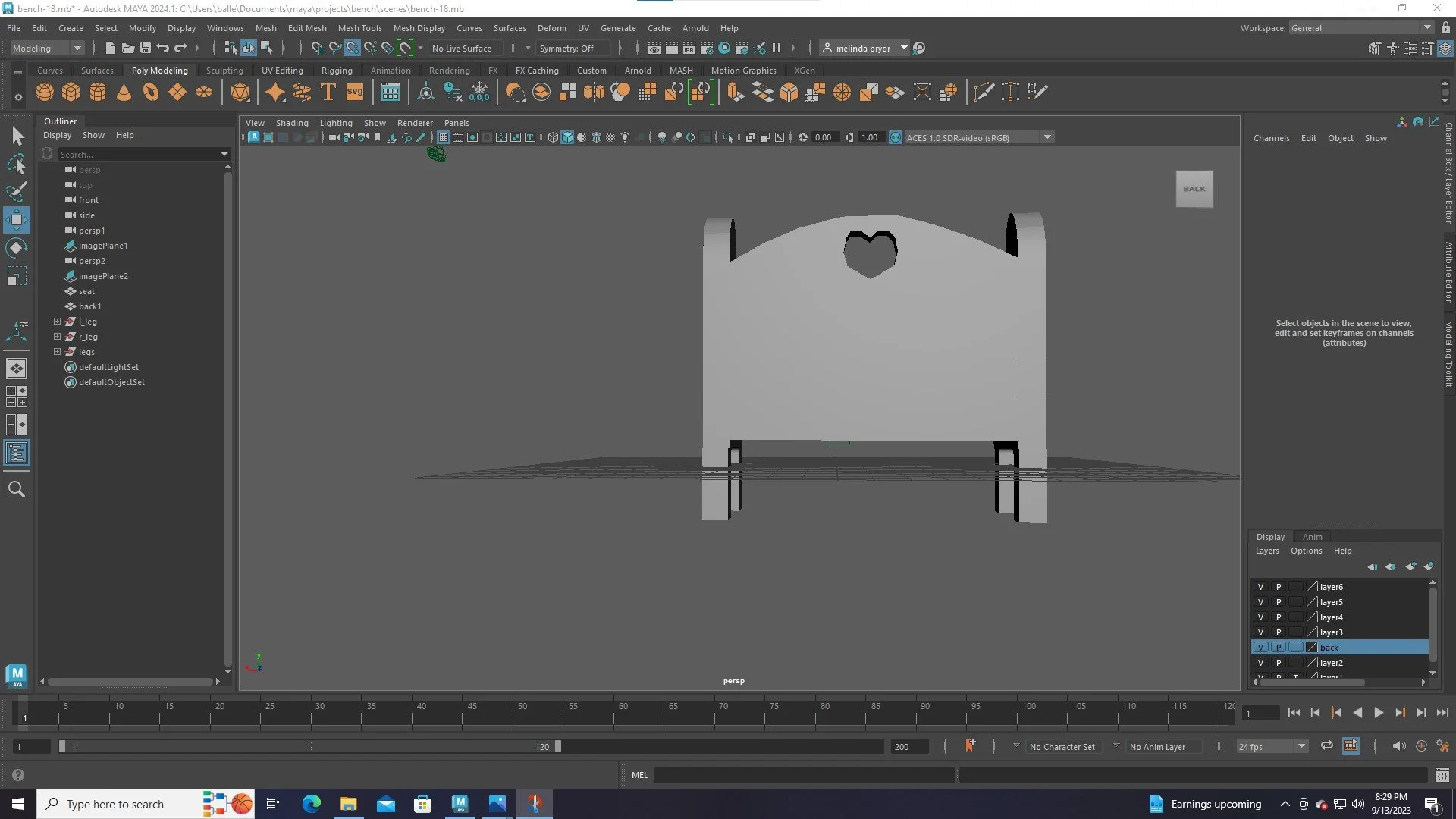Image resolution: width=1456 pixels, height=819 pixels.
Task: Click the BACK view cube face
Action: 1194,189
